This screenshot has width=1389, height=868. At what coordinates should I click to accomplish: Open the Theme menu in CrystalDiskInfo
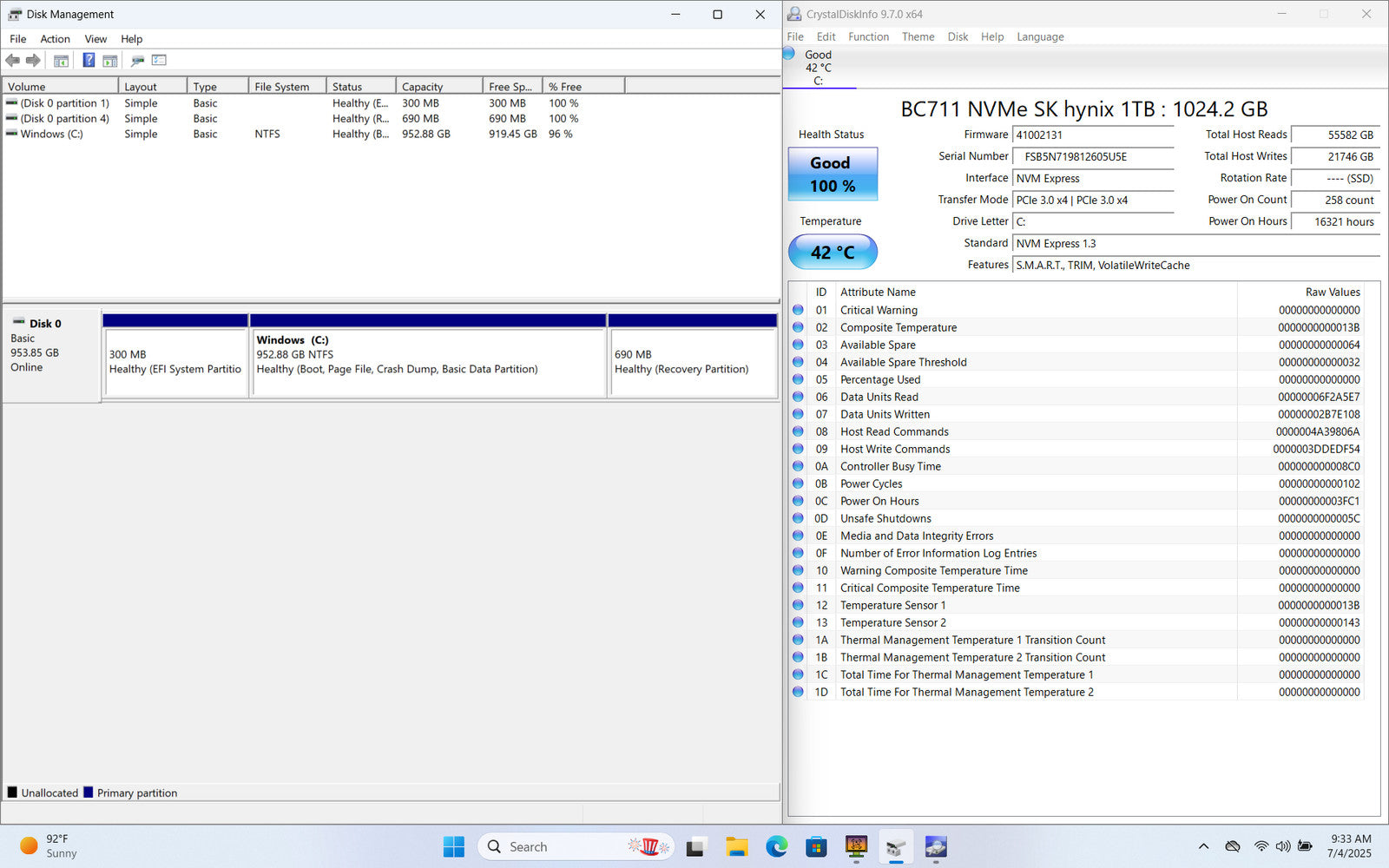(918, 36)
